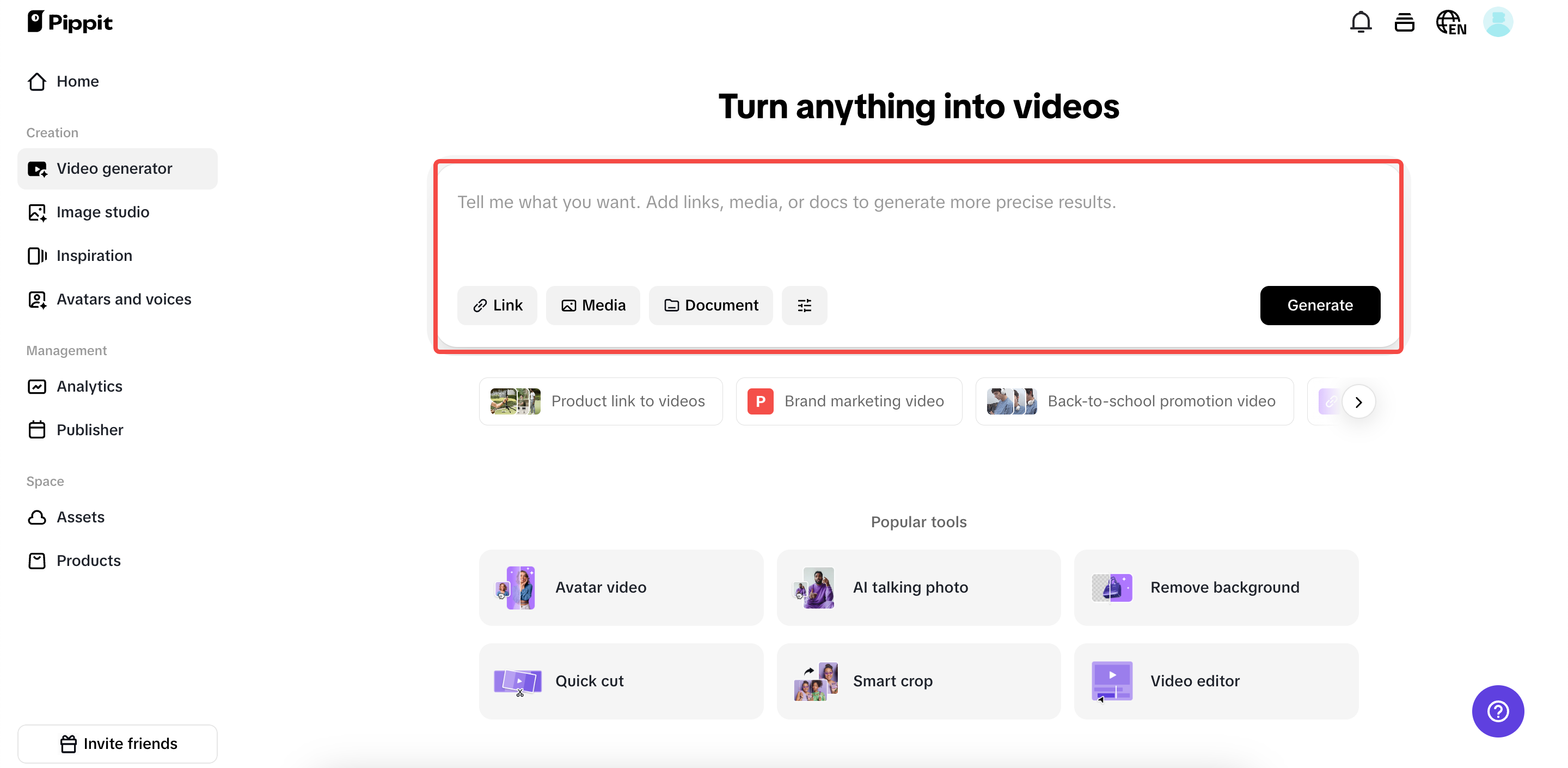Viewport: 1568px width, 768px height.
Task: Click the notifications bell icon
Action: click(x=1361, y=22)
